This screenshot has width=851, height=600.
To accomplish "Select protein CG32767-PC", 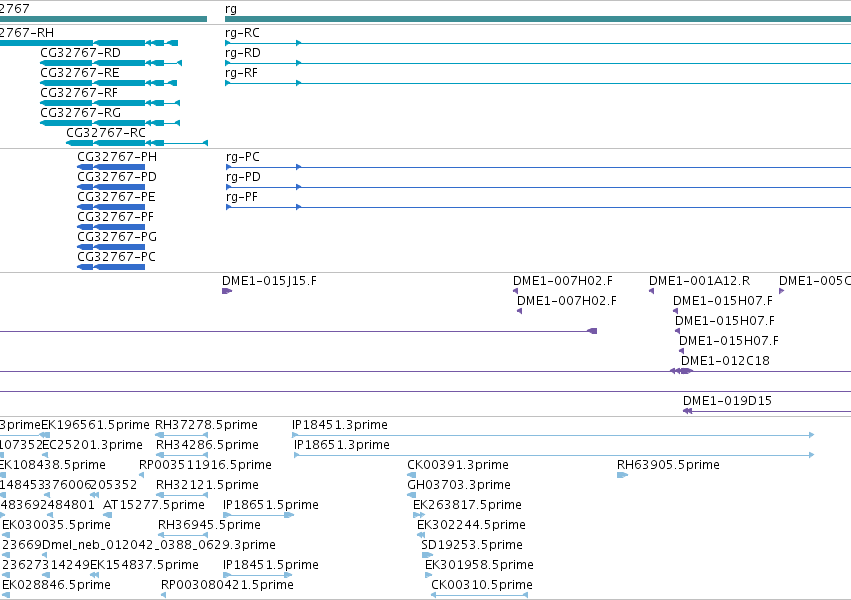I will [x=111, y=267].
